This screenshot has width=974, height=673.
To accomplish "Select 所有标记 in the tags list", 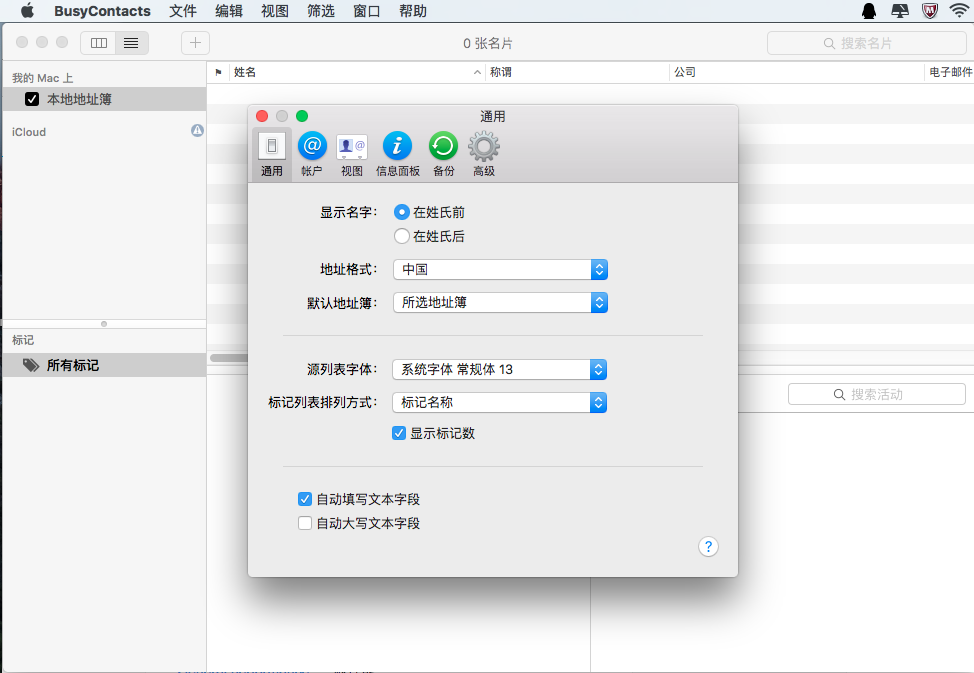I will [x=104, y=365].
